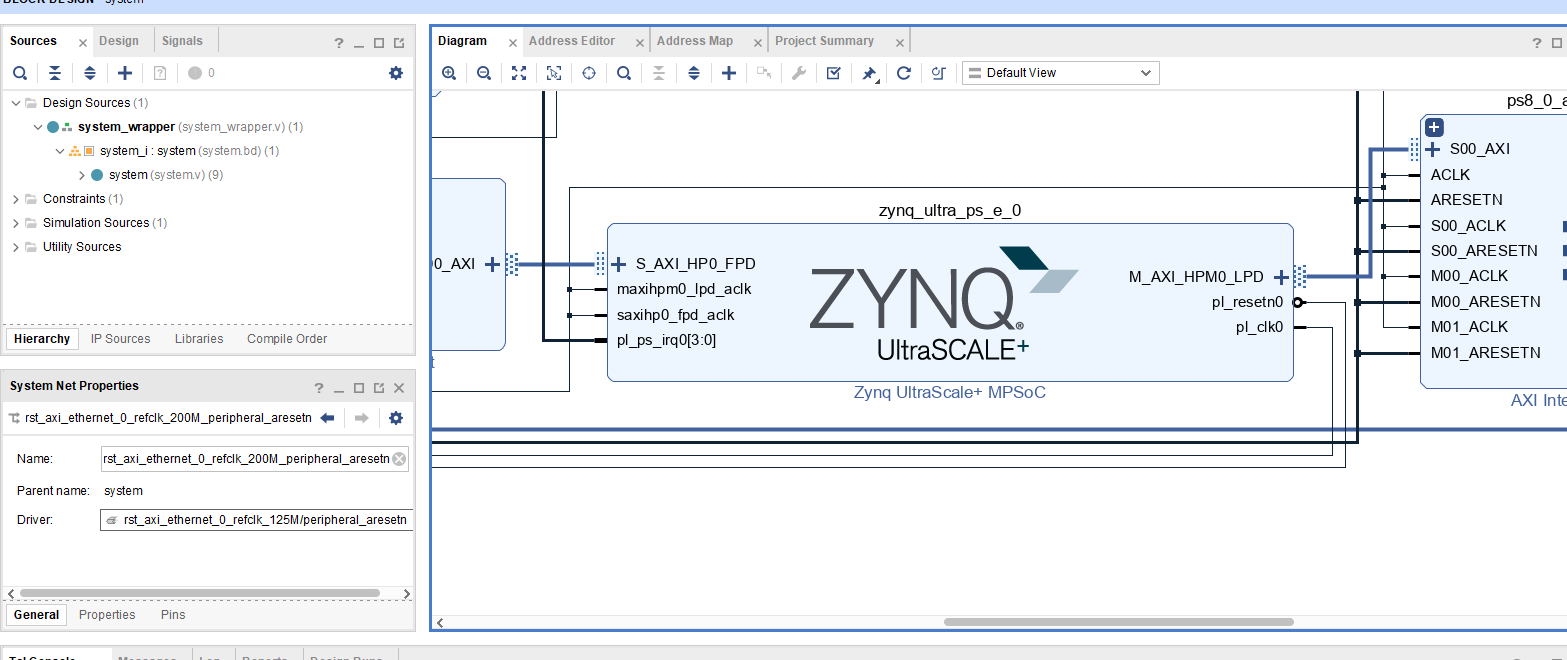Collapse all in Sources panel
This screenshot has width=1567, height=660.
point(55,73)
